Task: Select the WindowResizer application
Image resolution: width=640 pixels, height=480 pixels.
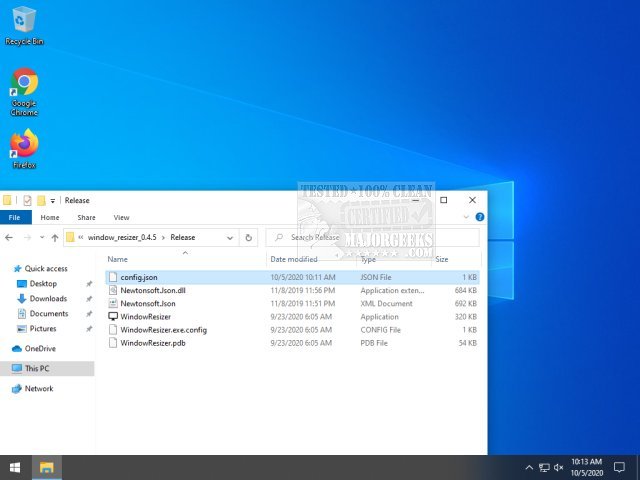Action: click(292, 316)
